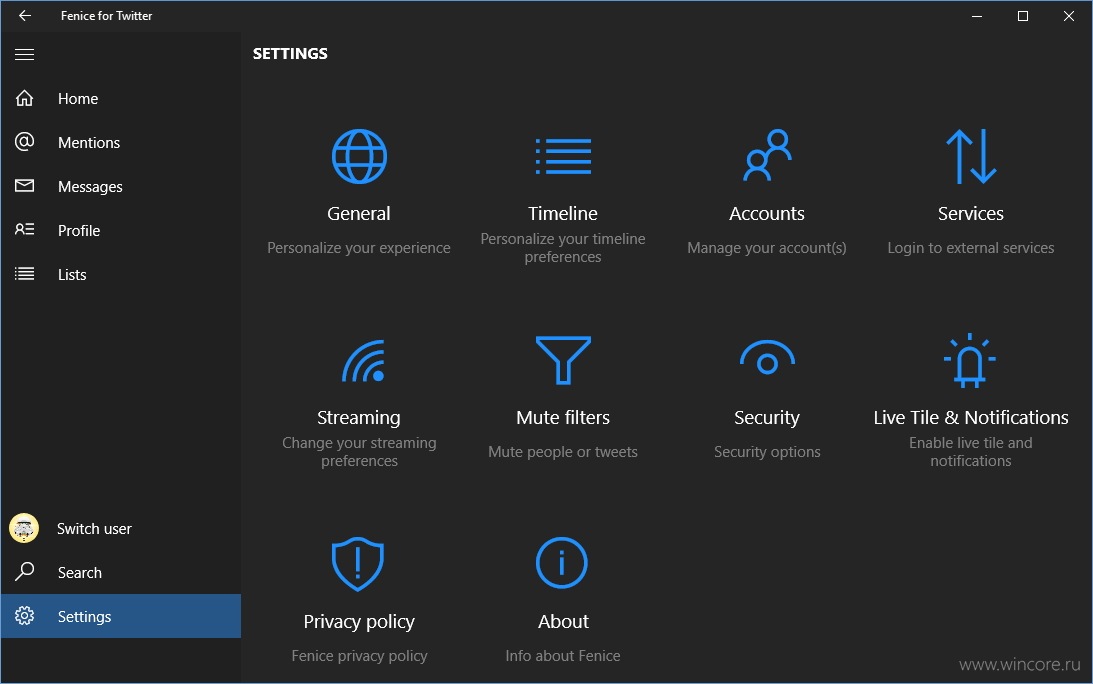Click "Enable live tile and notifications" description

[971, 452]
